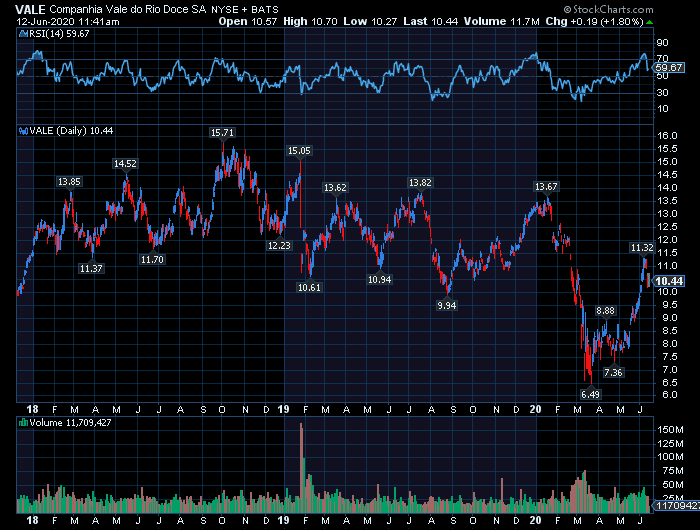Screen dimensions: 700x530
Task: Click the company name Companhia Vale do Rio Doce SA
Action: [x=128, y=9]
